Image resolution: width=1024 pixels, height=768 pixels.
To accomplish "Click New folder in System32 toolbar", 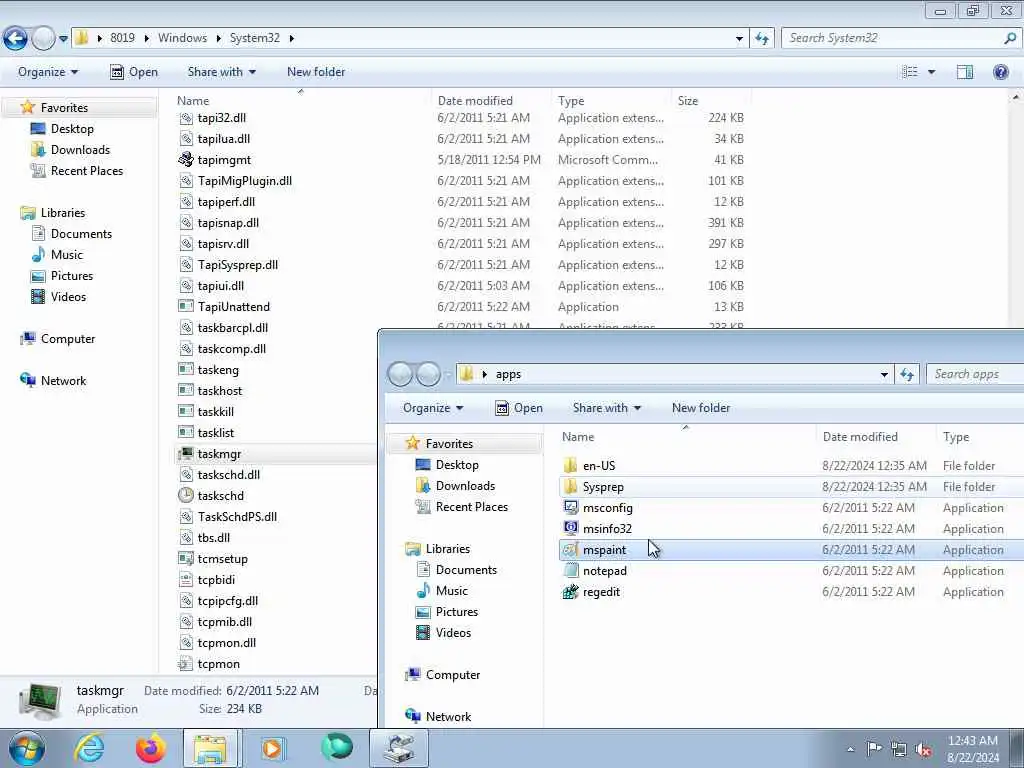I will point(316,72).
